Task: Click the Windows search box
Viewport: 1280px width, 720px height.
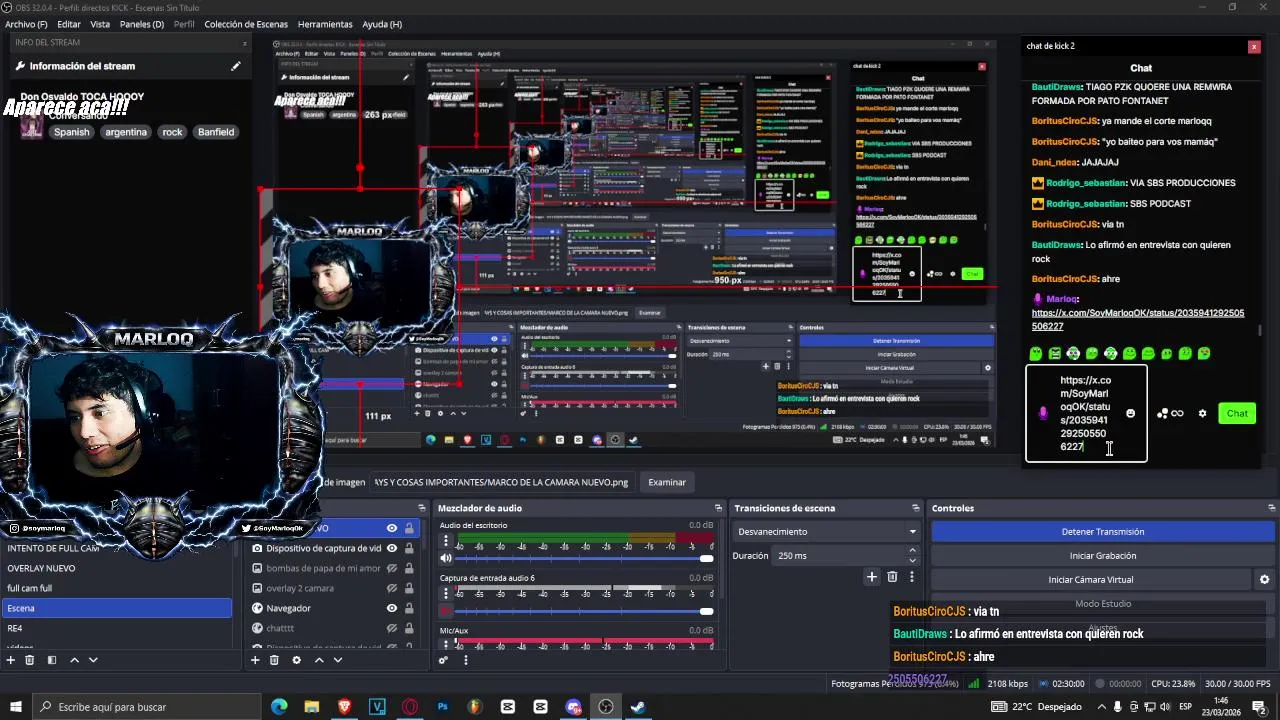Action: point(146,707)
